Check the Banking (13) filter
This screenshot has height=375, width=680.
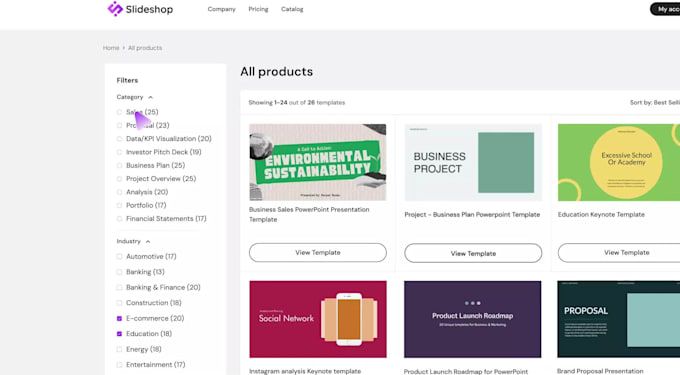(x=119, y=272)
